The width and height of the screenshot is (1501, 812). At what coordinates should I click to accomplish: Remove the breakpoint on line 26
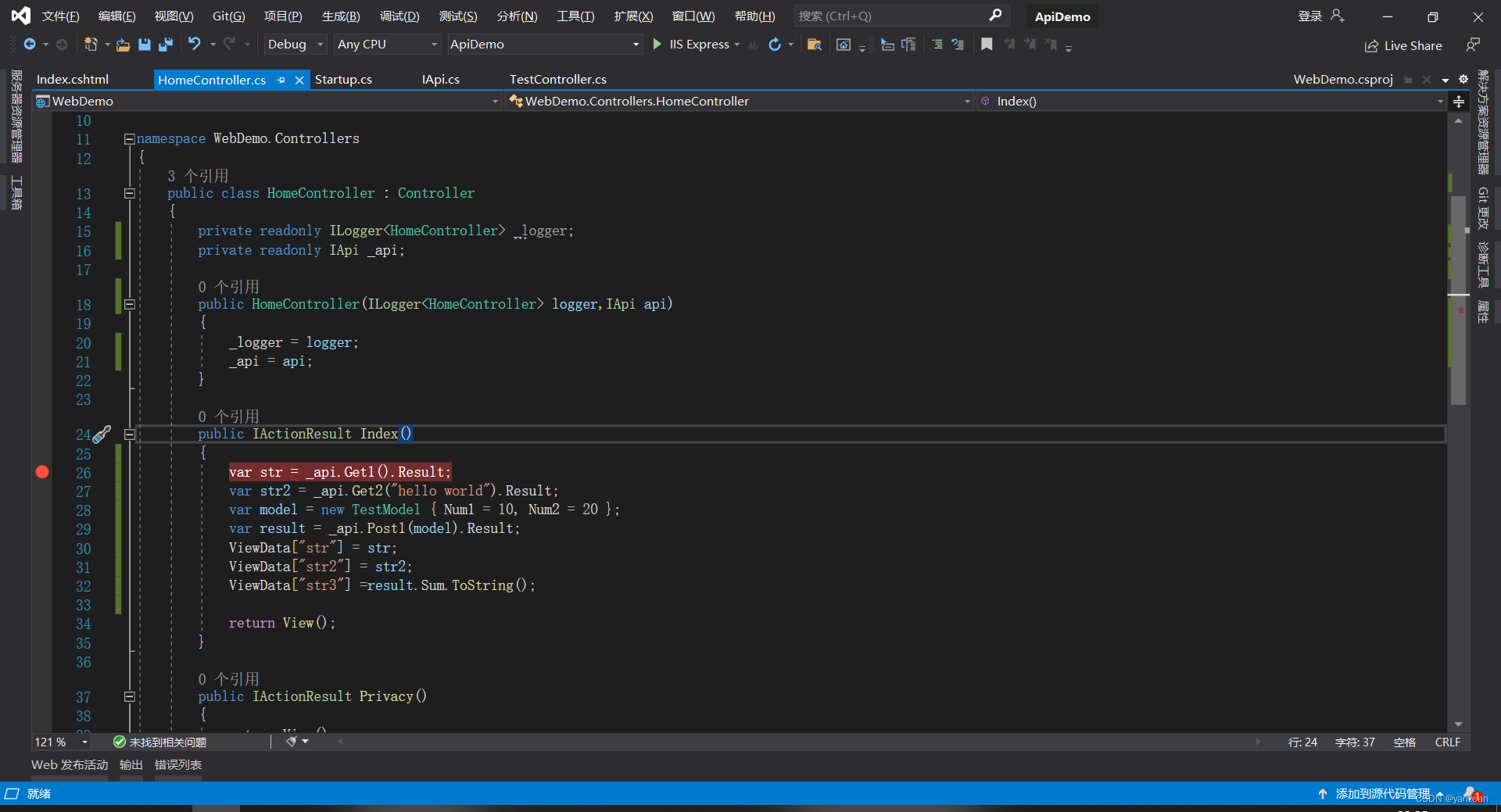42,471
